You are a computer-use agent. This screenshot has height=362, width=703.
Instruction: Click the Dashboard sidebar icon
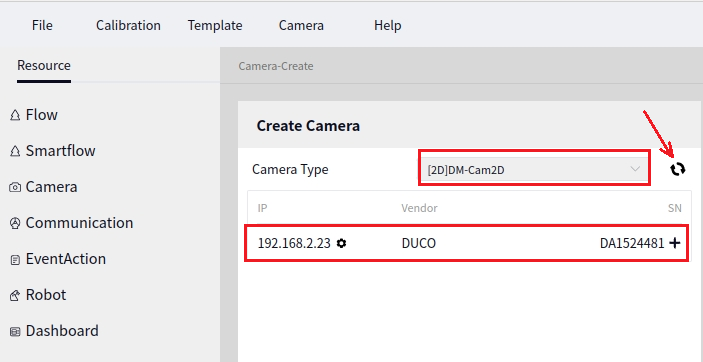(15, 331)
